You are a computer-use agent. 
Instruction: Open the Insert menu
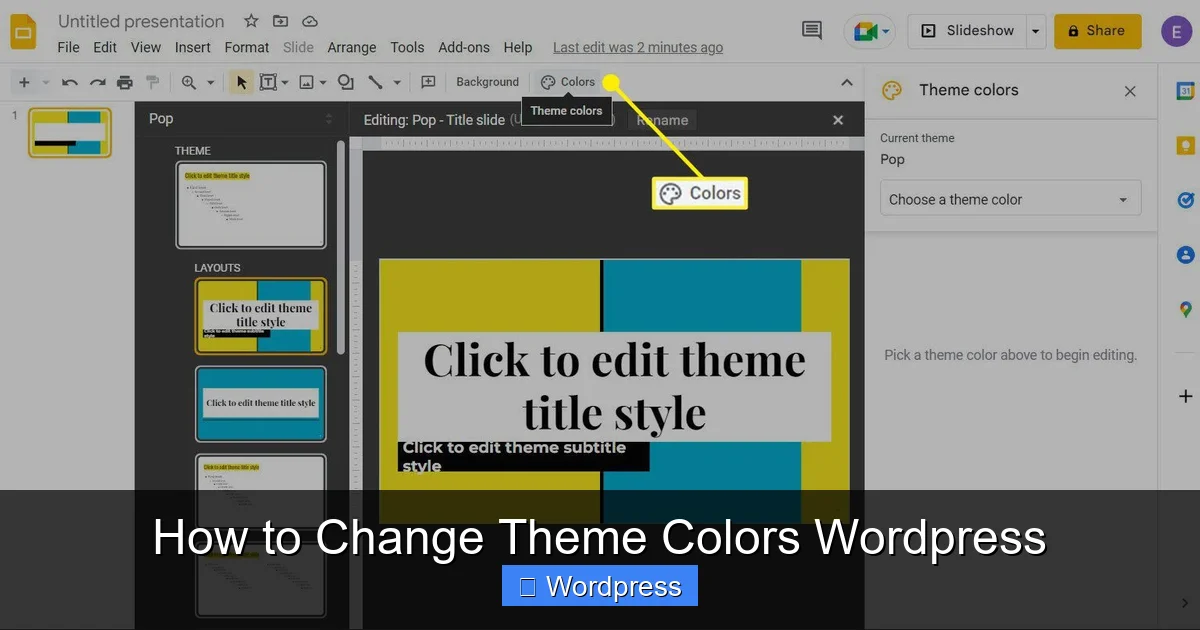coord(192,47)
